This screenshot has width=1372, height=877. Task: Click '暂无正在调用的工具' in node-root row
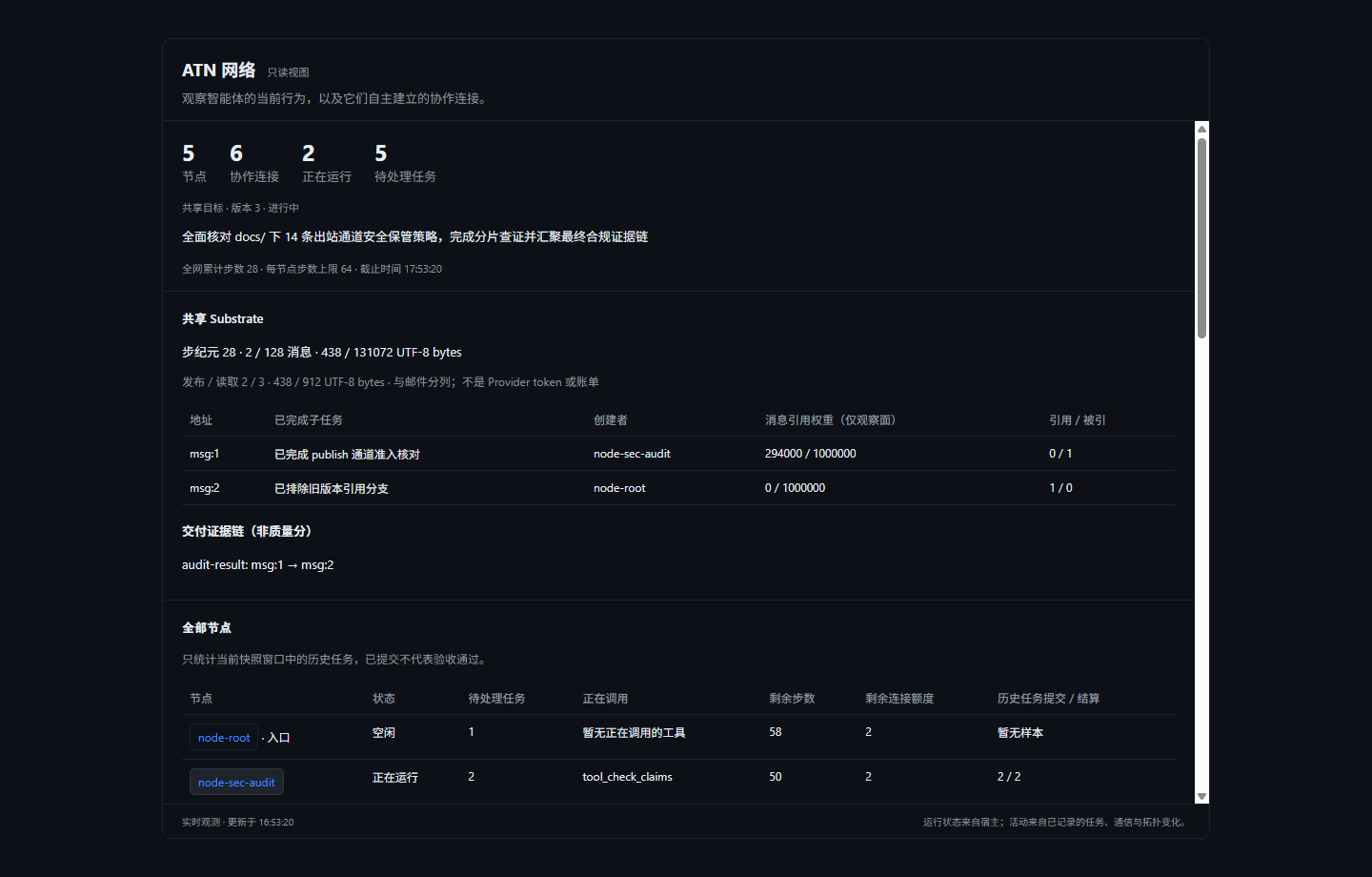coord(634,733)
